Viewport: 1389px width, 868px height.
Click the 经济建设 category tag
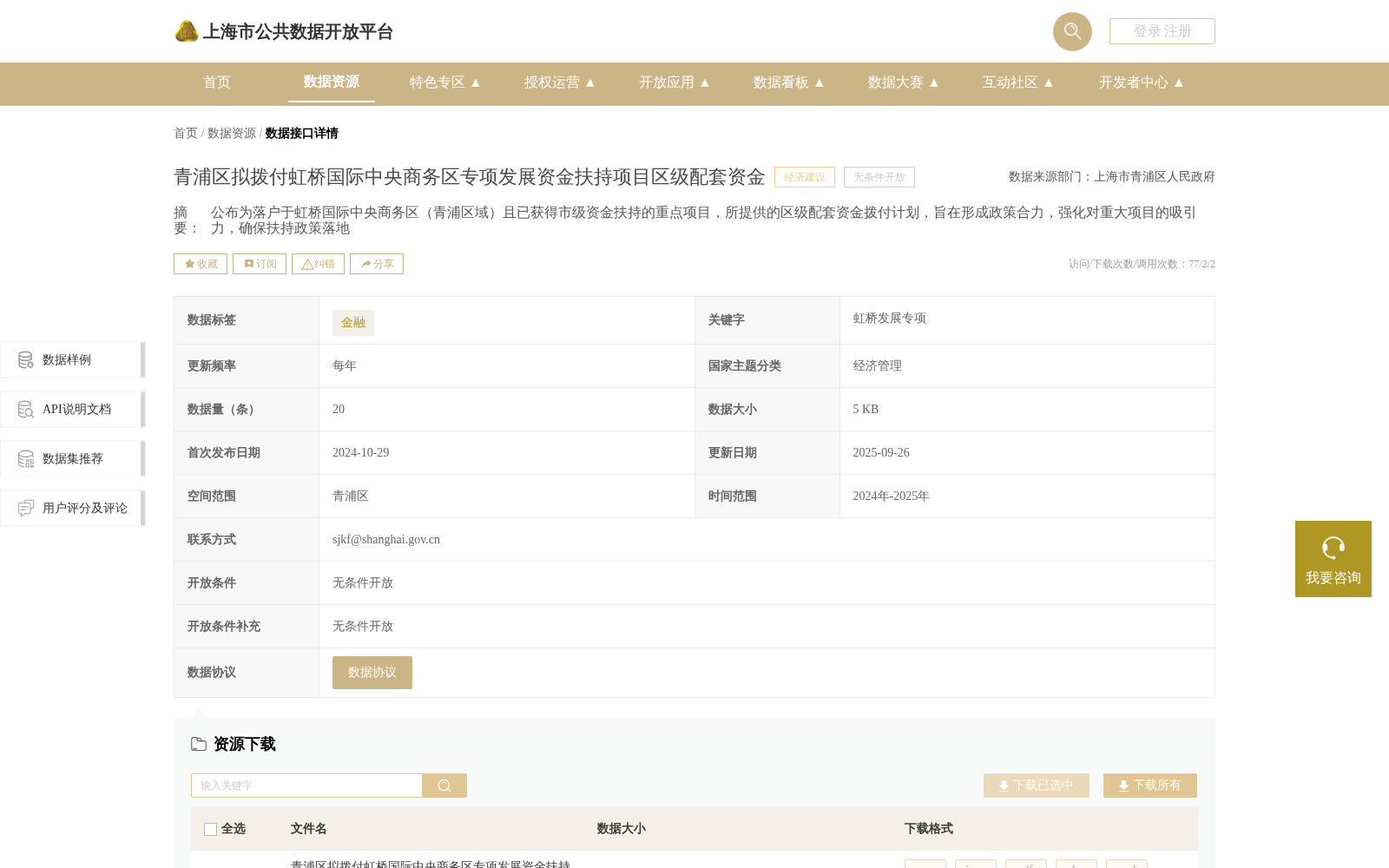[x=805, y=177]
